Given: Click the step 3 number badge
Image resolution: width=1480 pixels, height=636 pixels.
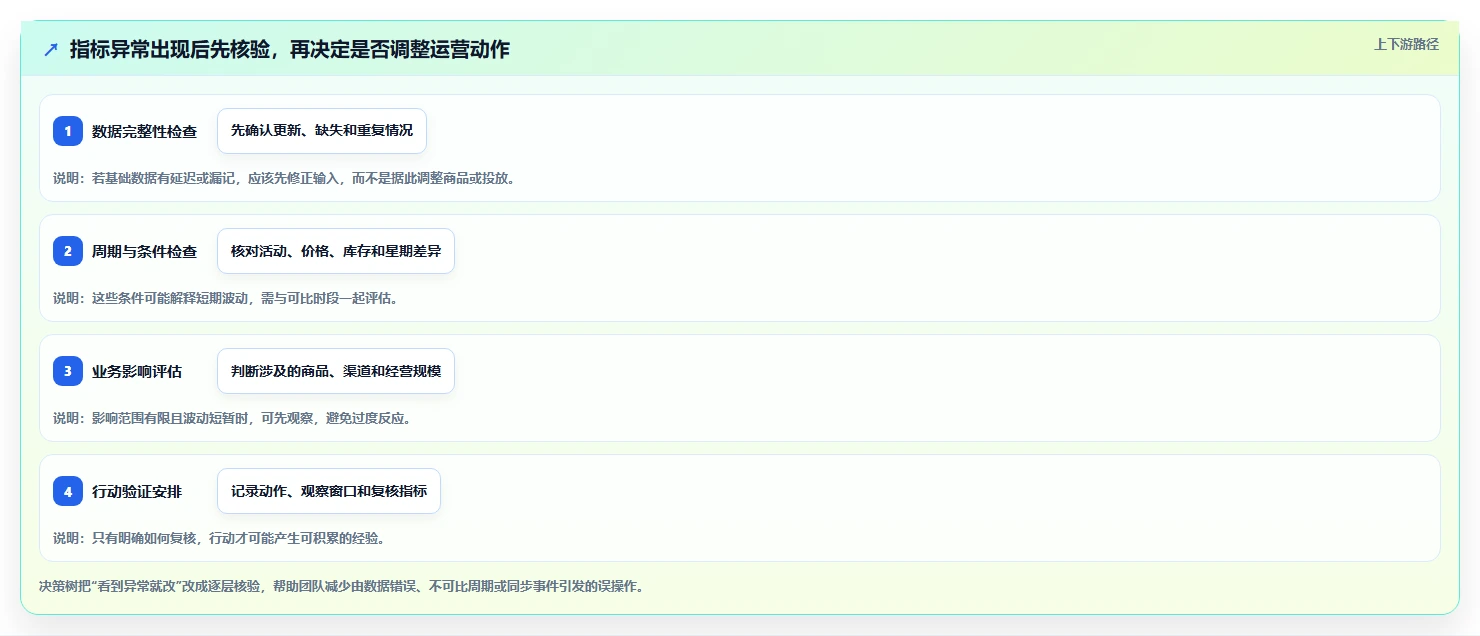Looking at the screenshot, I should point(68,371).
